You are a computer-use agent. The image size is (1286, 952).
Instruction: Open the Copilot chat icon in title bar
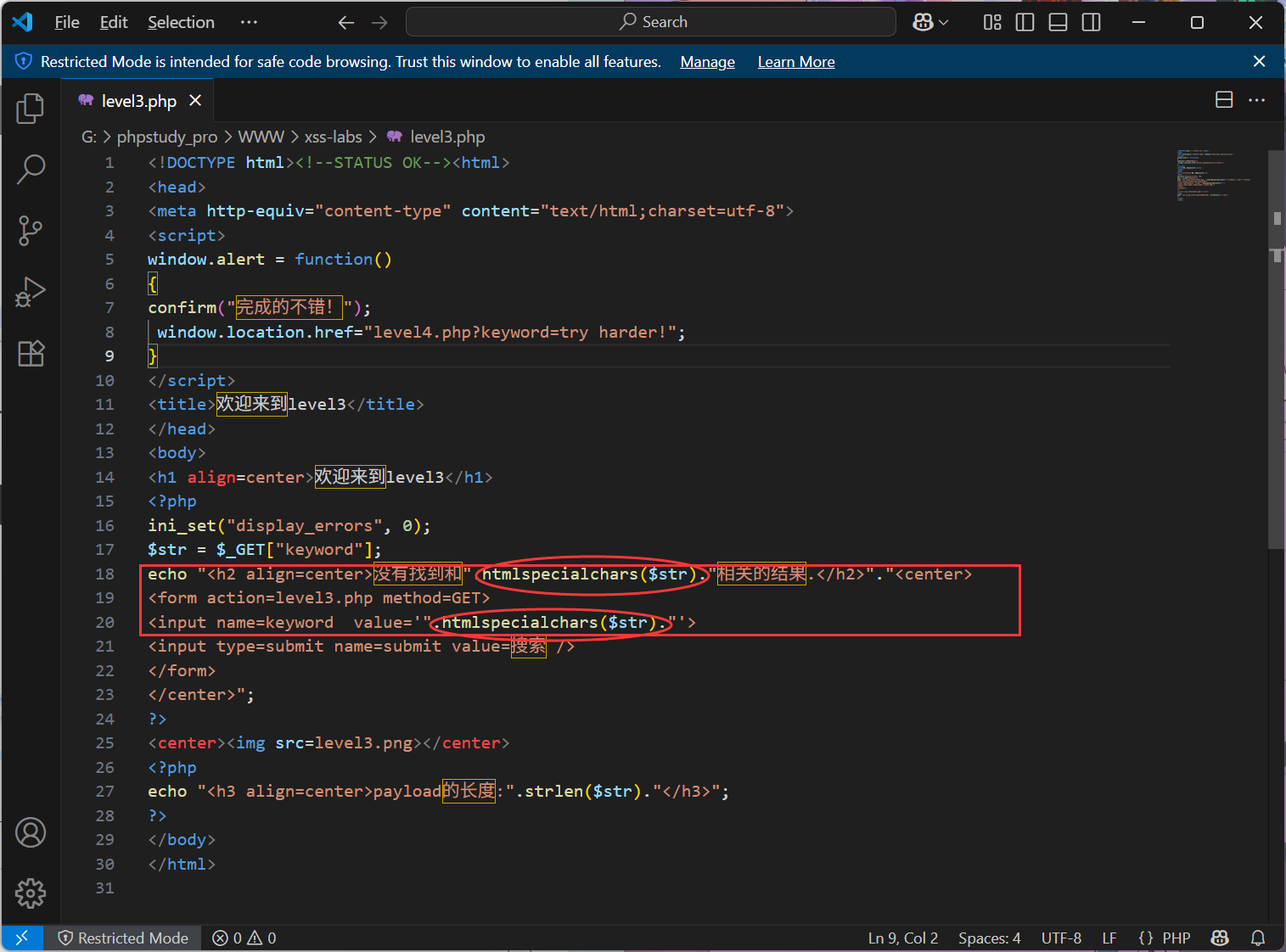point(923,22)
